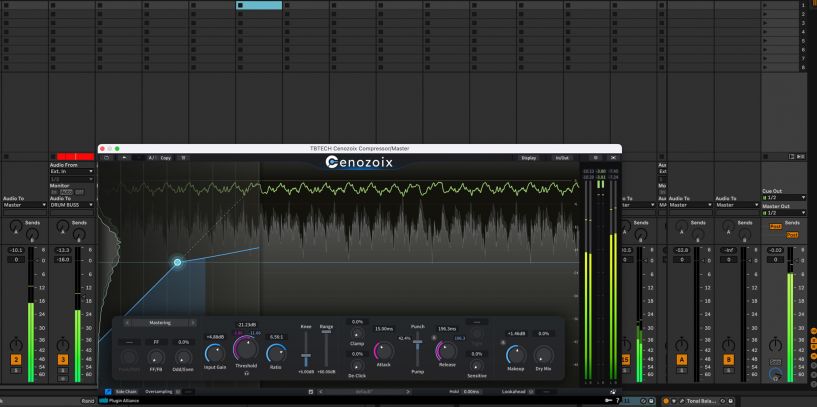Open the Display menu in Cenozoix
Viewport: 817px width, 407px height.
(x=527, y=157)
